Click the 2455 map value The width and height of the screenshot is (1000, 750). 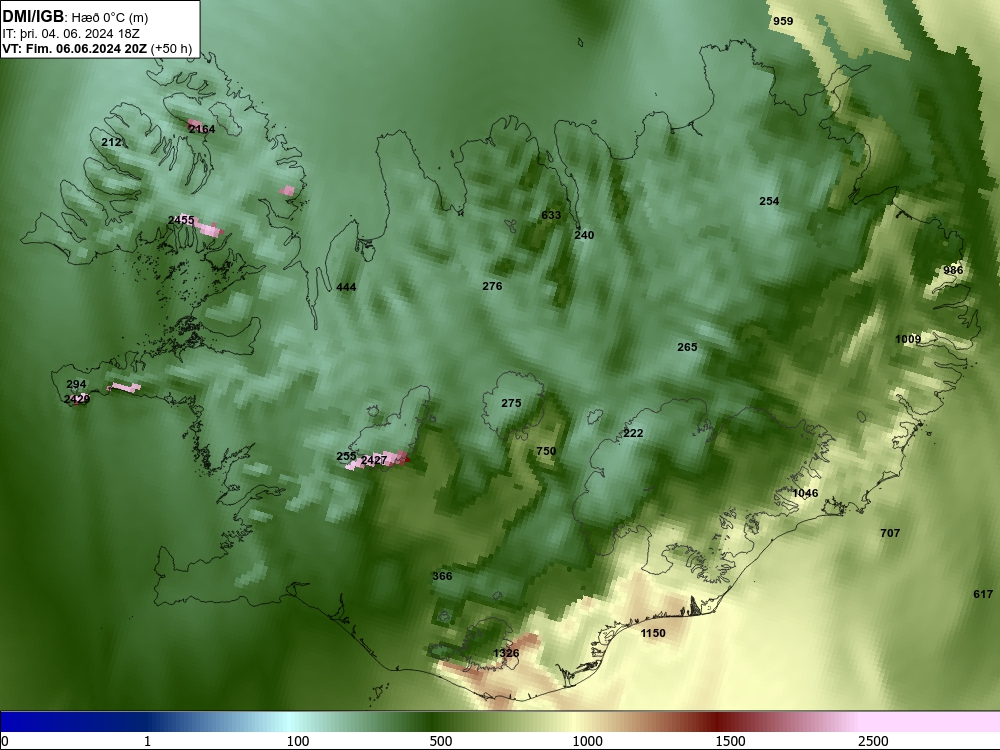181,220
